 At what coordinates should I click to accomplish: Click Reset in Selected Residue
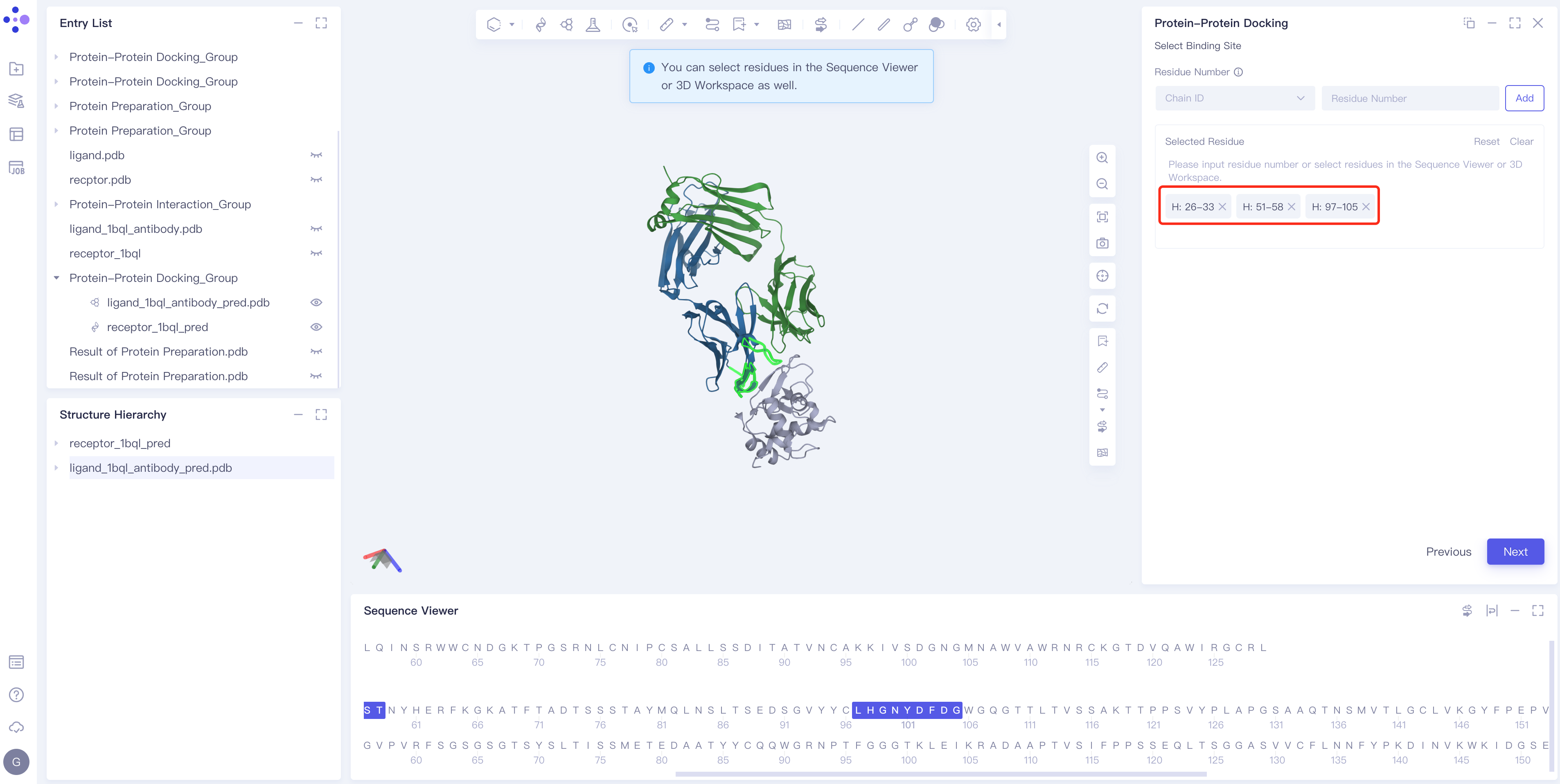1486,142
